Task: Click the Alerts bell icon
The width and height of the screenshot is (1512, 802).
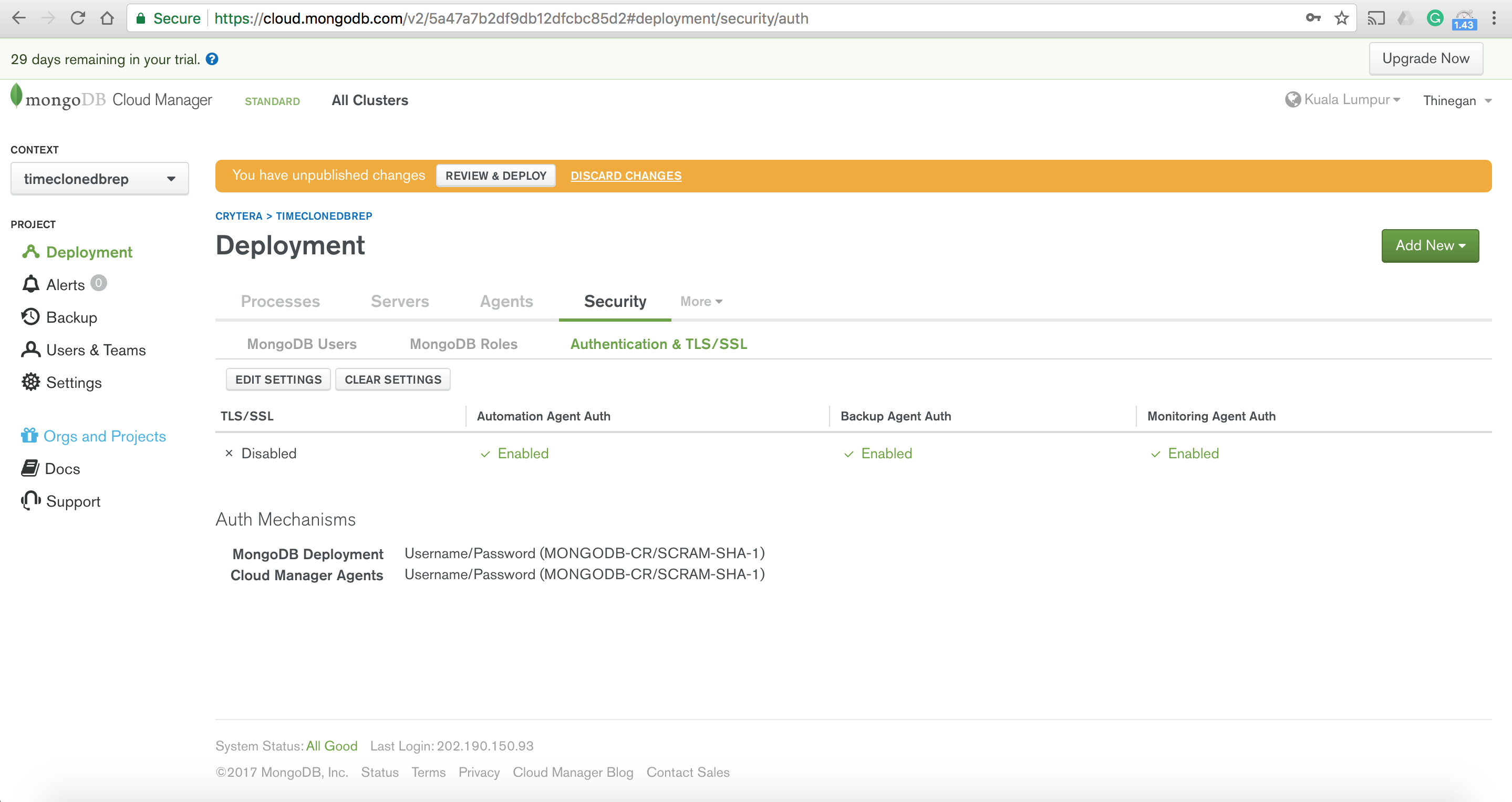Action: (x=30, y=284)
